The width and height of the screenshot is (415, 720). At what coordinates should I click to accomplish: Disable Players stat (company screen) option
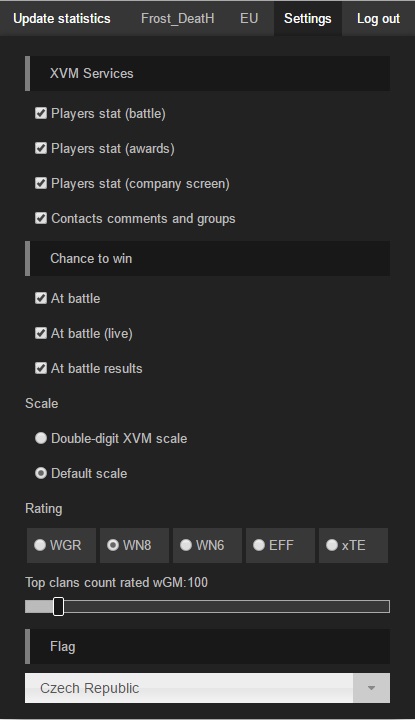tap(41, 183)
